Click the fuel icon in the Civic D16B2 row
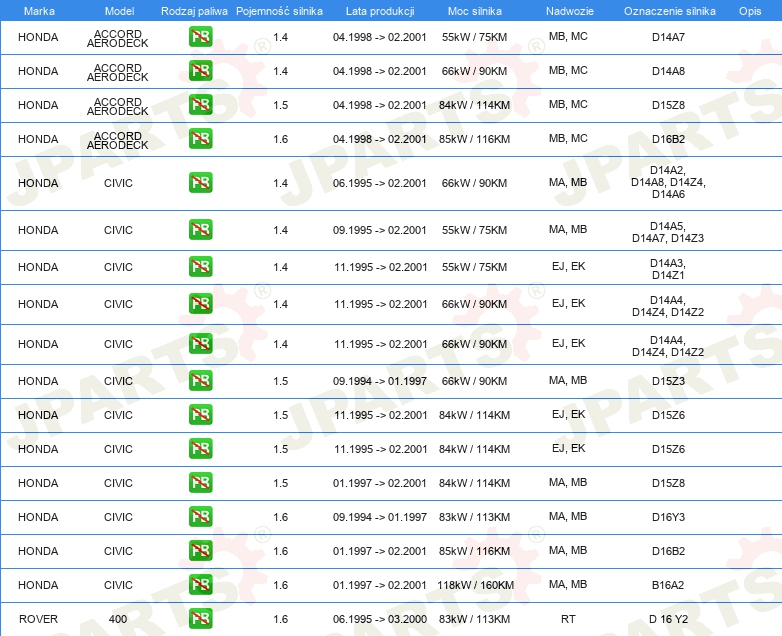The height and width of the screenshot is (636, 782). (x=200, y=550)
